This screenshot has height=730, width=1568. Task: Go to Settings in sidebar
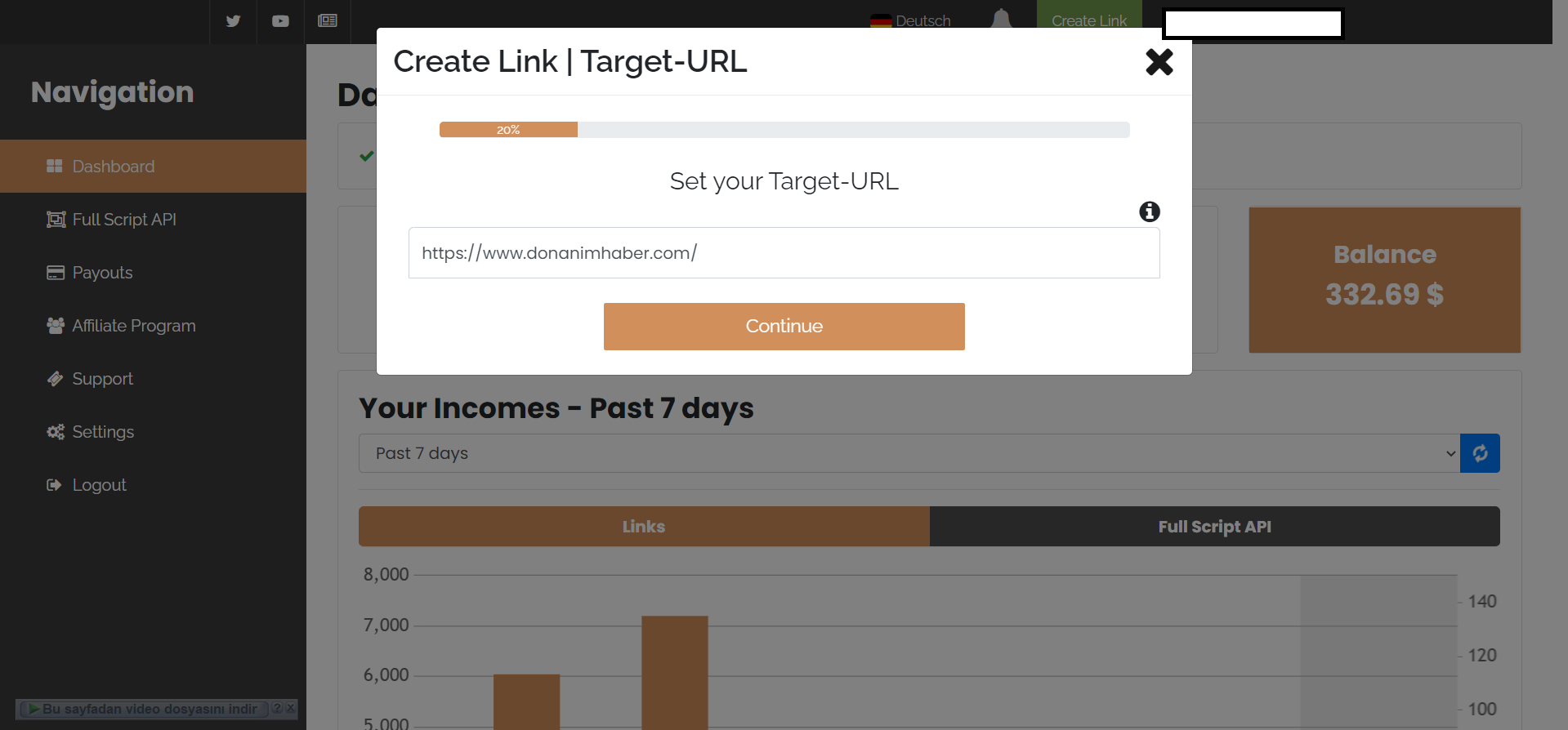[x=103, y=432]
